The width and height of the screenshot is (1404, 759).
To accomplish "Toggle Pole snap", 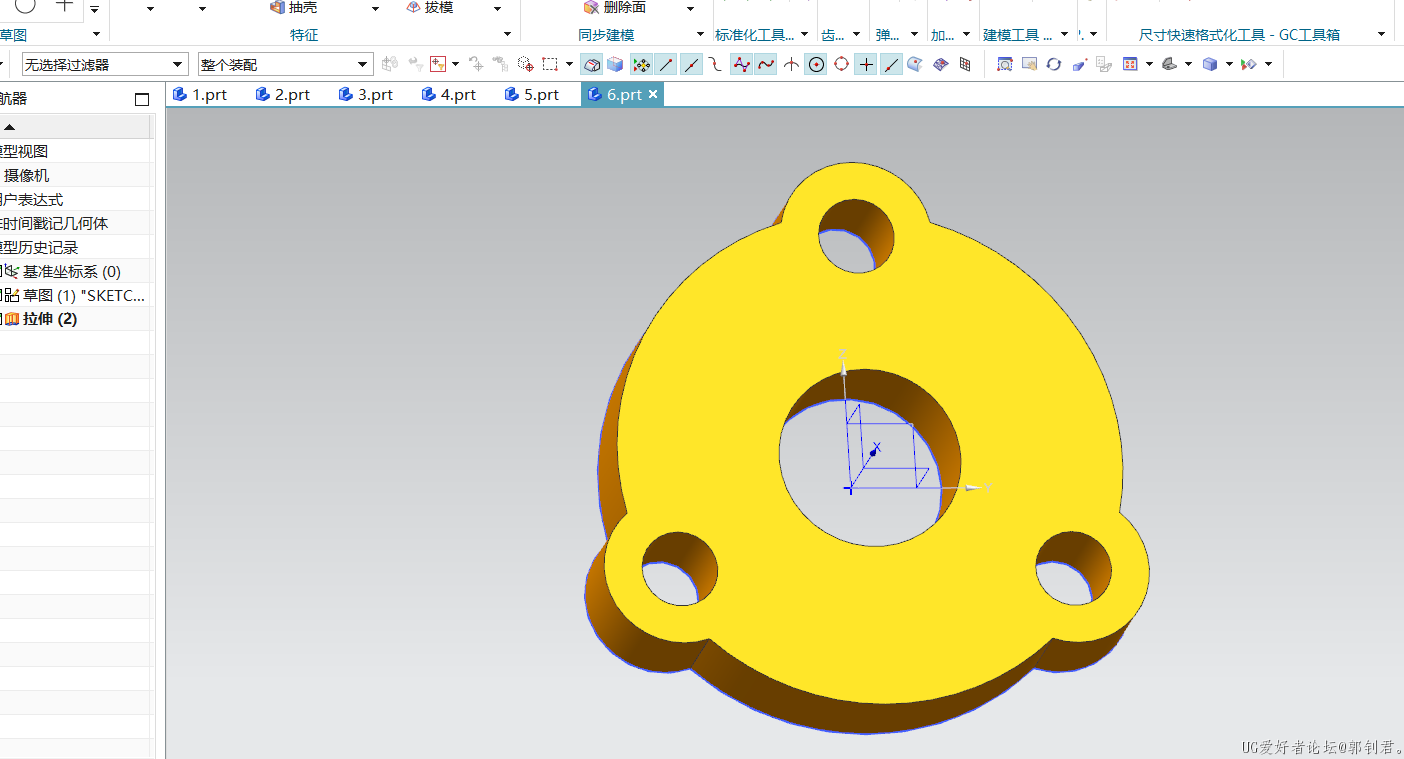I will pos(741,64).
